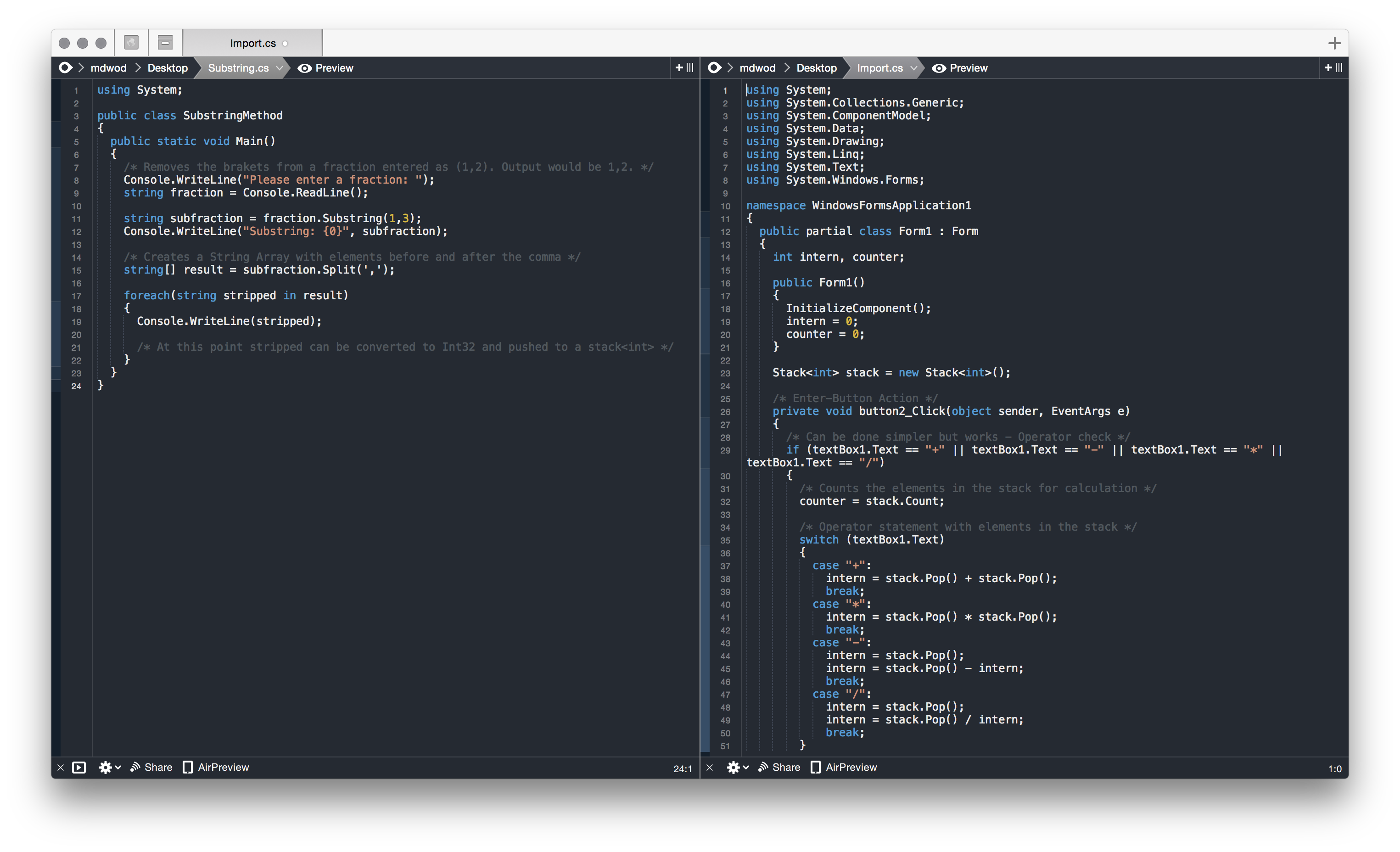Click the new tab plus icon
The height and width of the screenshot is (852, 1400).
1334,43
